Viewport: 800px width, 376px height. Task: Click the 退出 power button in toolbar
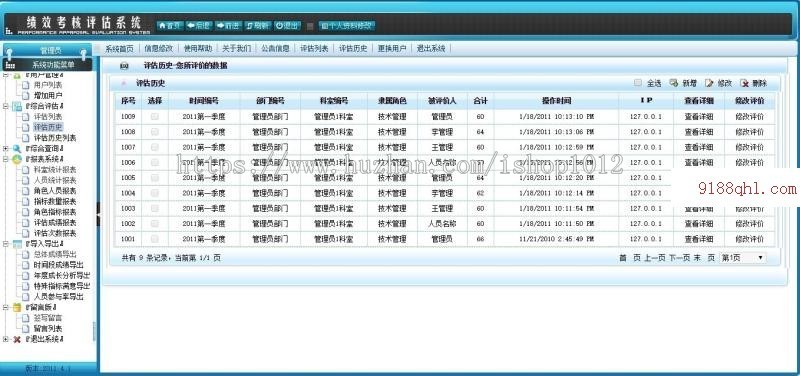pyautogui.click(x=287, y=26)
